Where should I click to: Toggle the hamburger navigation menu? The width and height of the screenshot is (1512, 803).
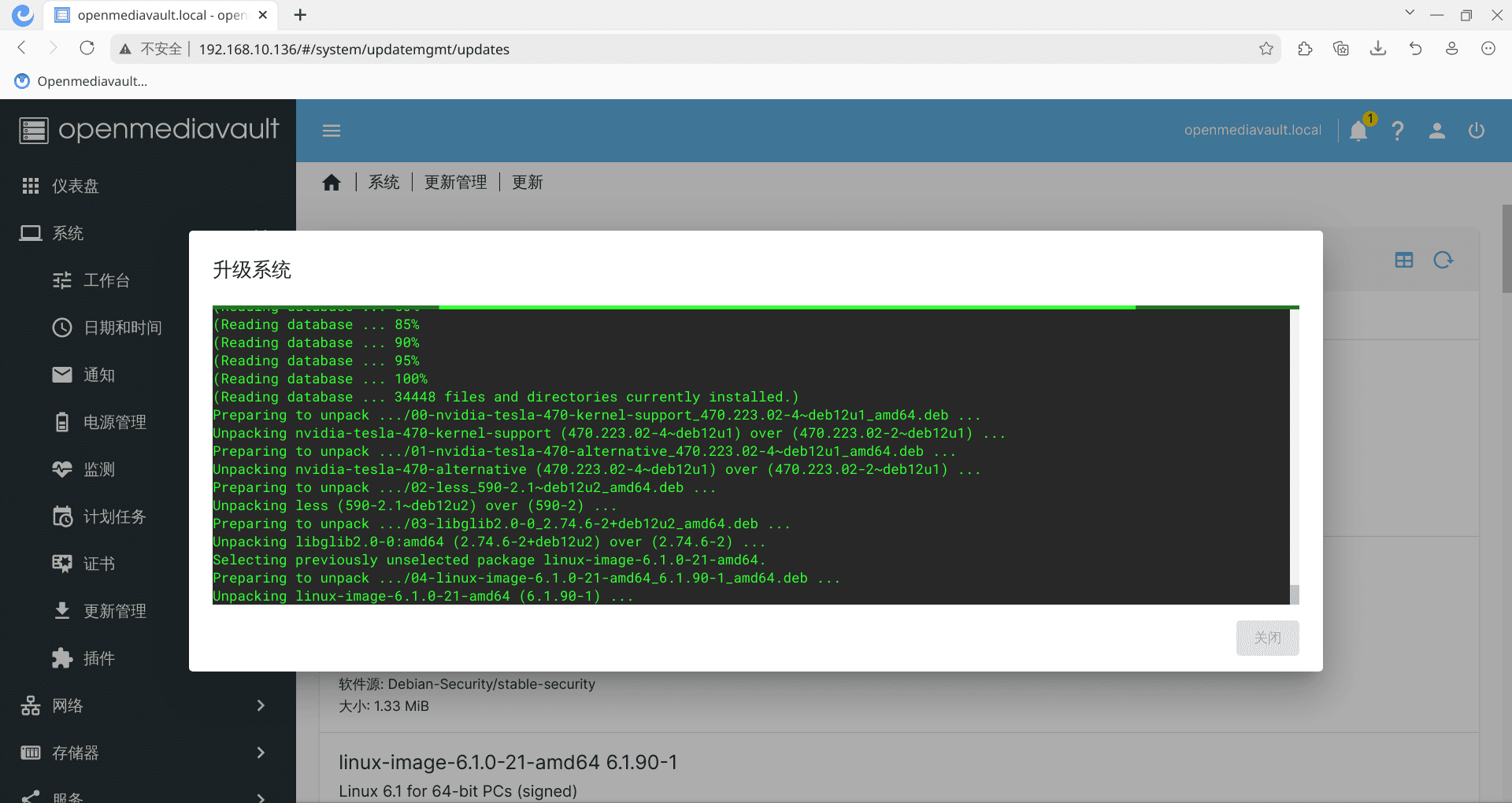[332, 131]
